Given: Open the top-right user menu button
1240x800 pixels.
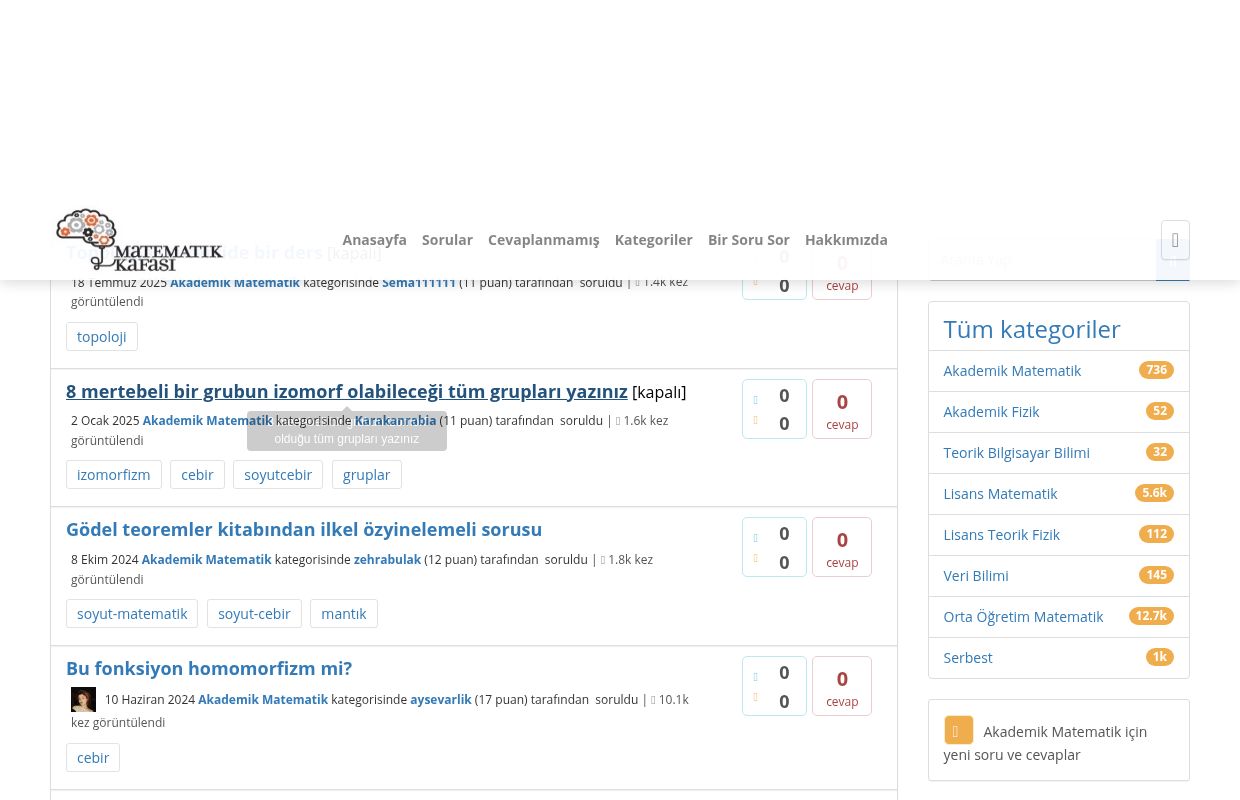Looking at the screenshot, I should (1174, 240).
